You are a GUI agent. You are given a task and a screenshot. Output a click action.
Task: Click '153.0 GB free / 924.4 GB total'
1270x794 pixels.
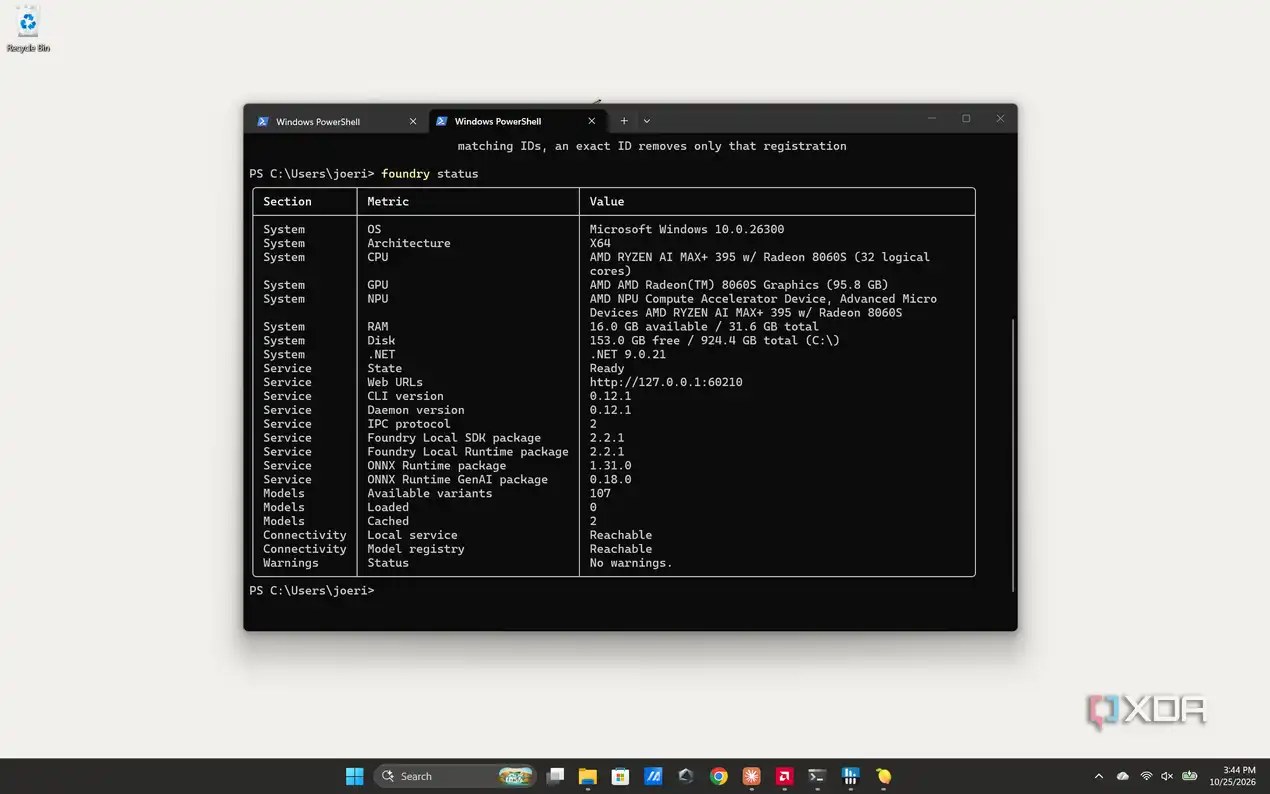click(x=715, y=341)
